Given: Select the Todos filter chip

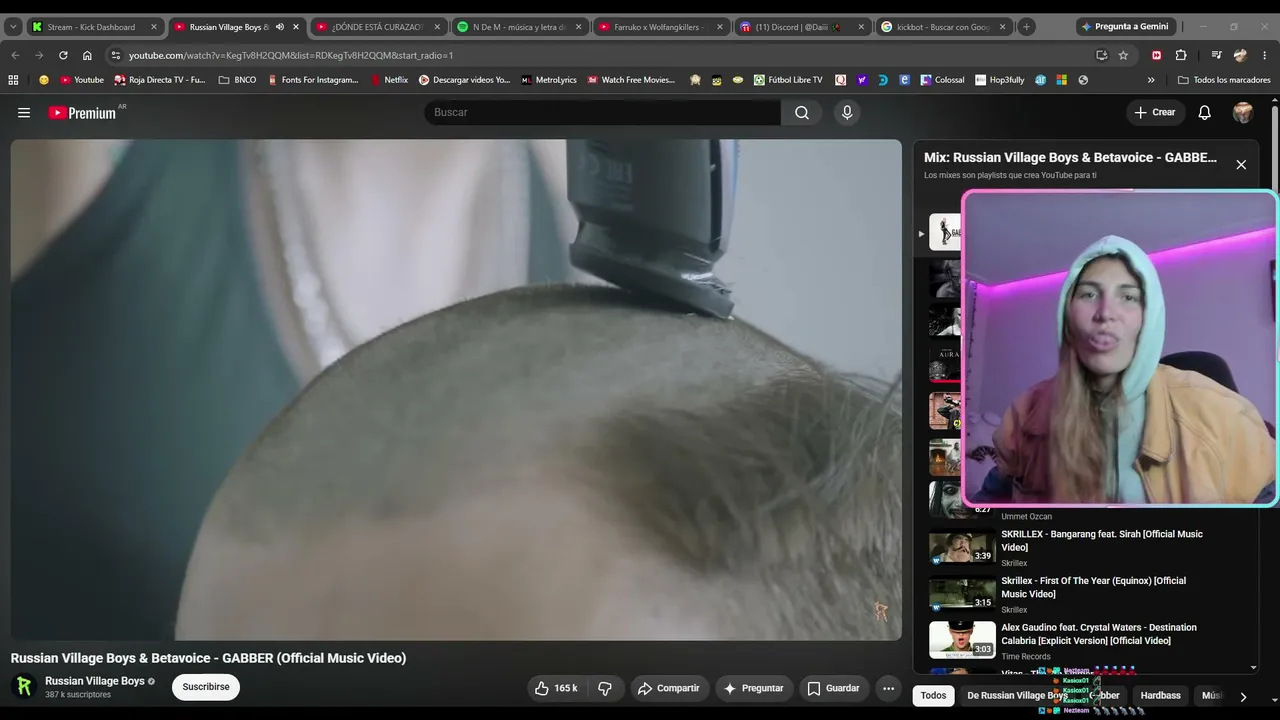Looking at the screenshot, I should [x=933, y=696].
